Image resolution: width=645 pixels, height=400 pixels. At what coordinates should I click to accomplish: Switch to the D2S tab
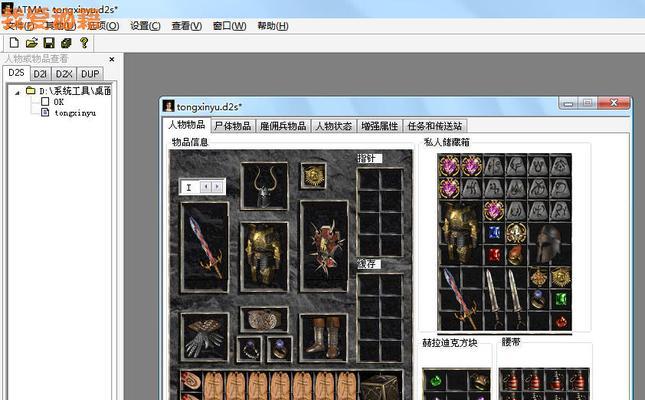16,73
